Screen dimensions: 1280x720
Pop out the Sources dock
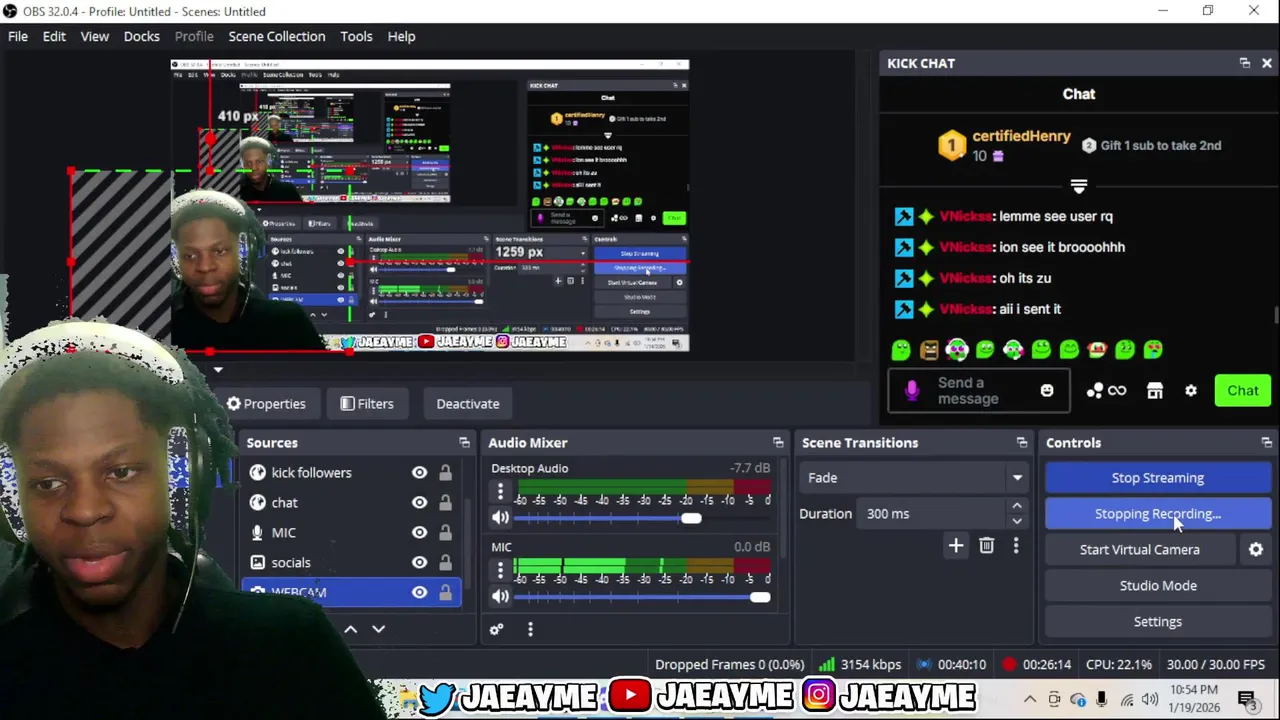click(464, 442)
